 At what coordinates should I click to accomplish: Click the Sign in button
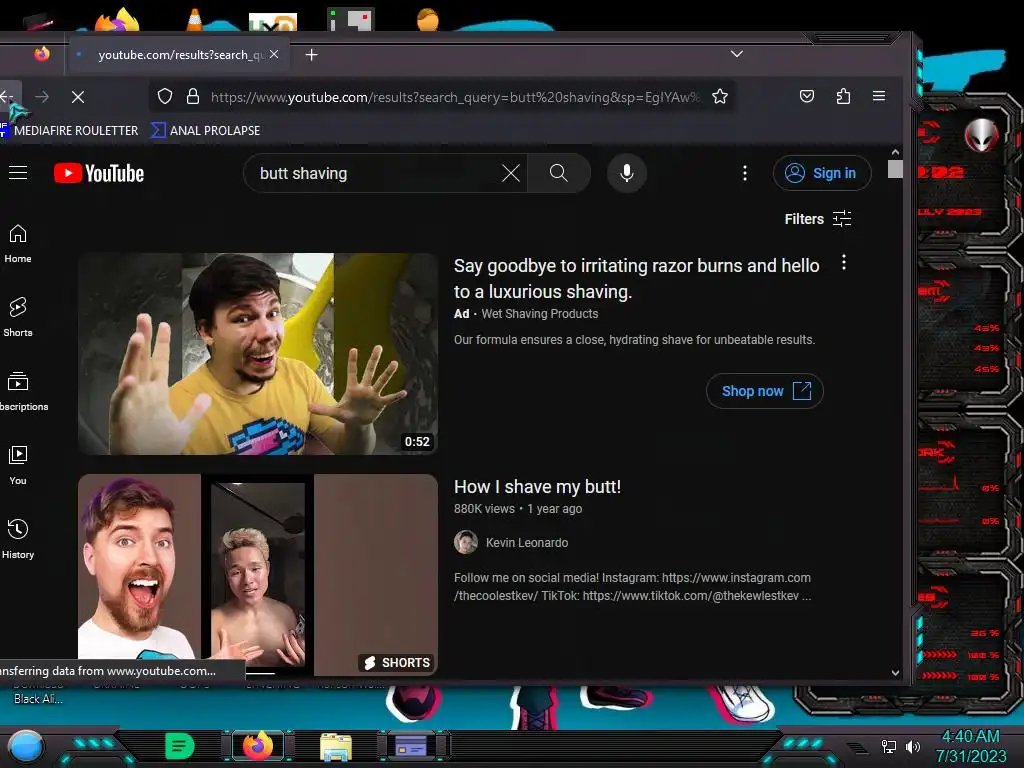[x=822, y=173]
